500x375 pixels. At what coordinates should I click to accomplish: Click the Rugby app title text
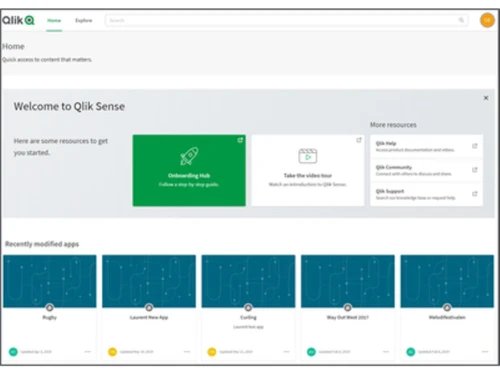(50, 317)
